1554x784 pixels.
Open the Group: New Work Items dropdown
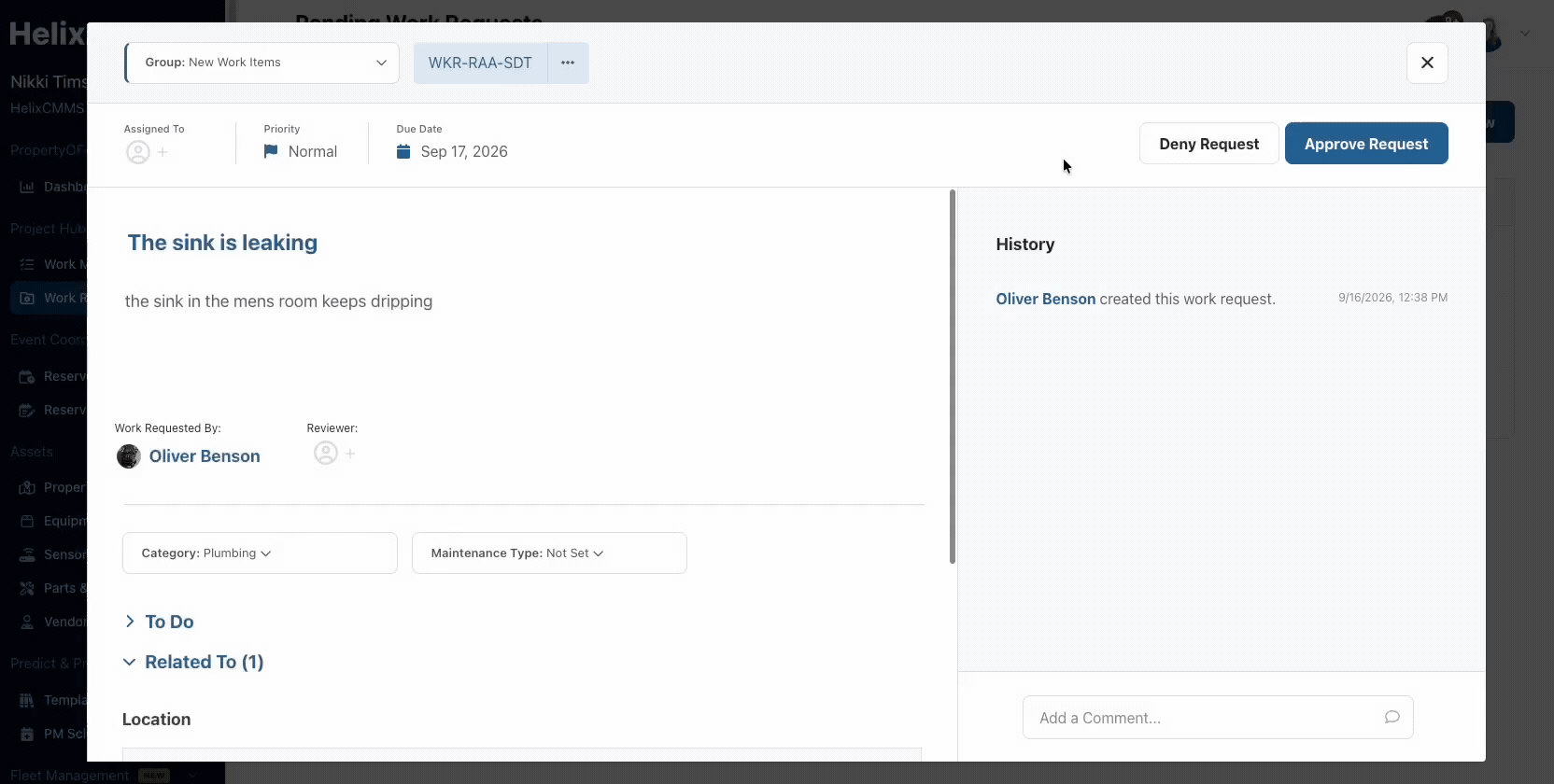click(262, 63)
